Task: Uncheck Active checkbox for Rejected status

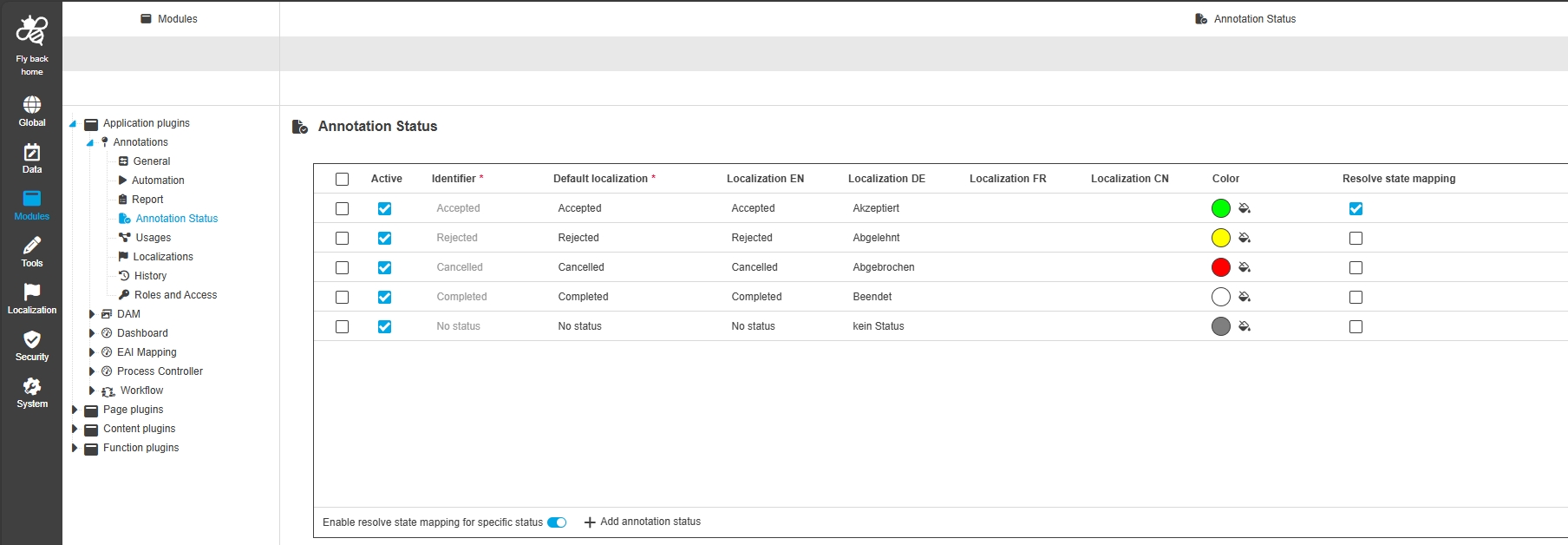Action: pyautogui.click(x=384, y=238)
